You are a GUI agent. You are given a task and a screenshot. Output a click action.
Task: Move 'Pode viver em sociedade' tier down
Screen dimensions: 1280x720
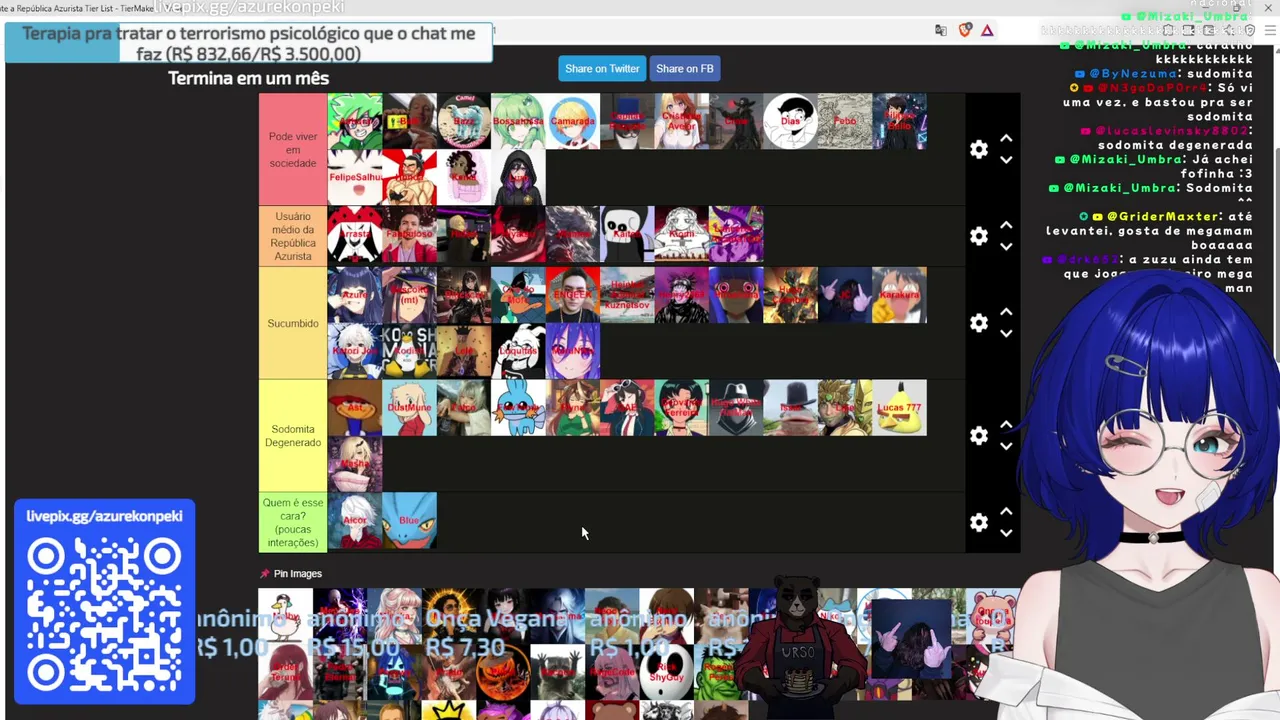[1006, 160]
